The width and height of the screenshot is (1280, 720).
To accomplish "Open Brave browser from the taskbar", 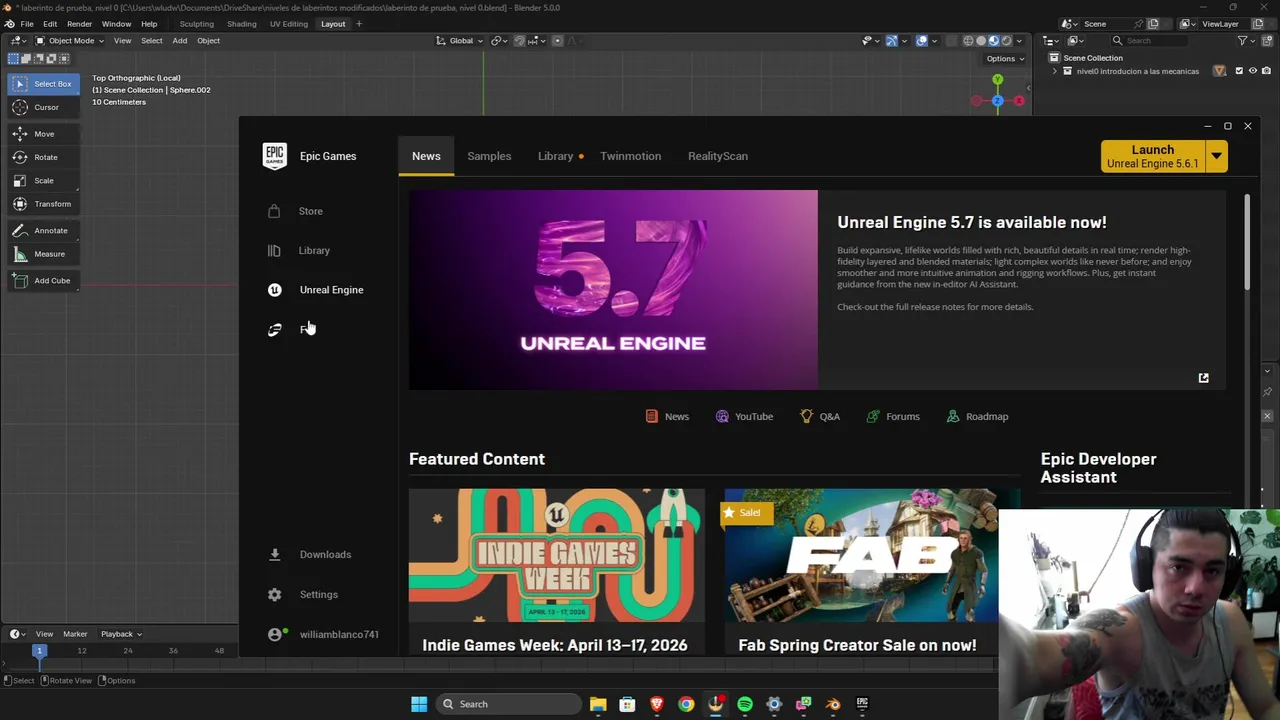I will 657,704.
